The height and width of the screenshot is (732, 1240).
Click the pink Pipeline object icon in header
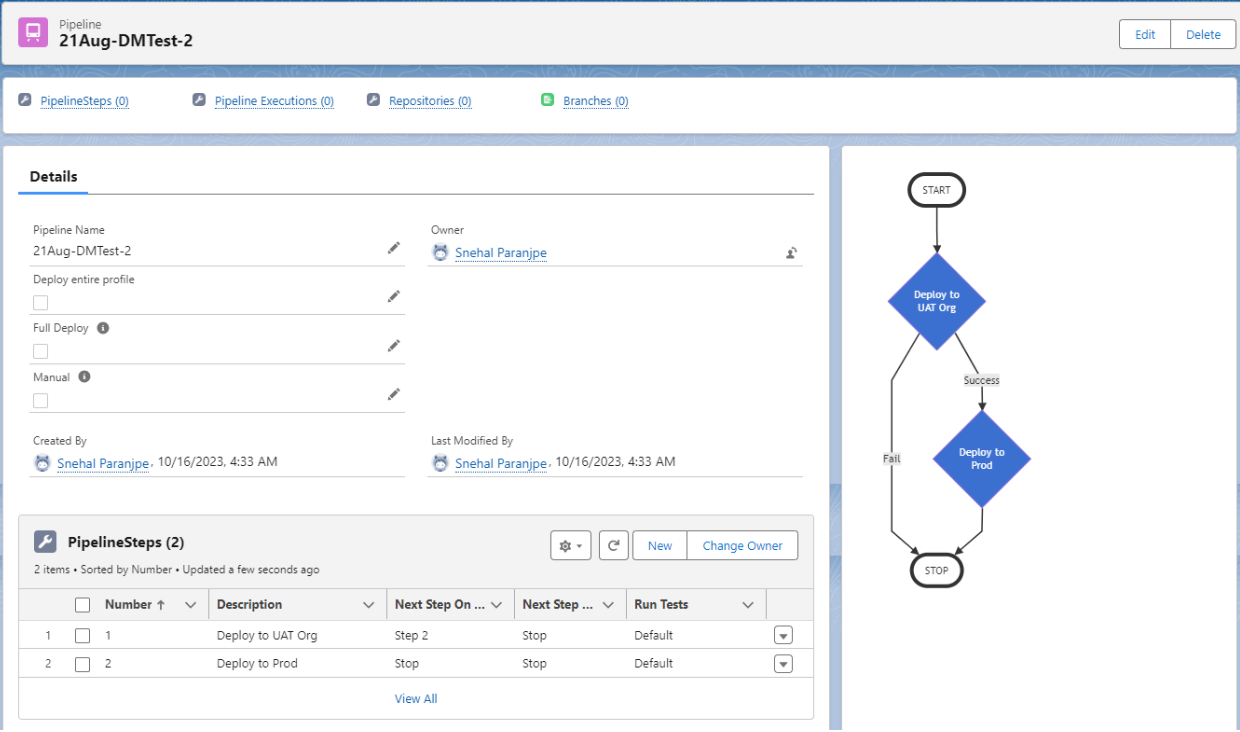pyautogui.click(x=33, y=32)
